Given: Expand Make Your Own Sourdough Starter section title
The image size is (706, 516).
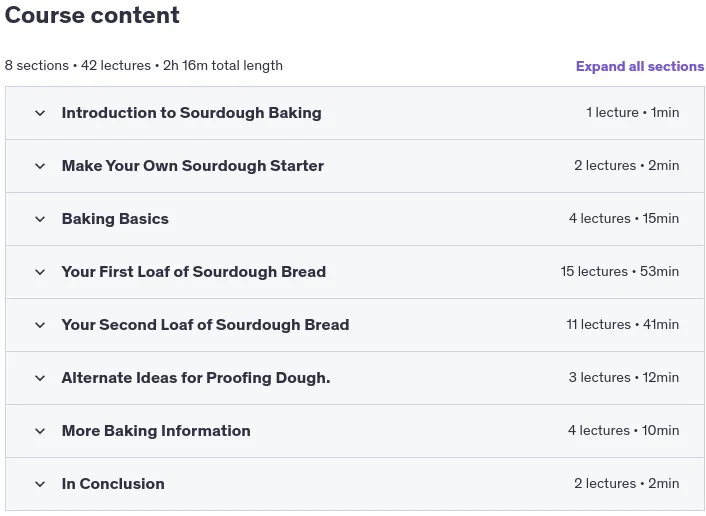Looking at the screenshot, I should 193,166.
